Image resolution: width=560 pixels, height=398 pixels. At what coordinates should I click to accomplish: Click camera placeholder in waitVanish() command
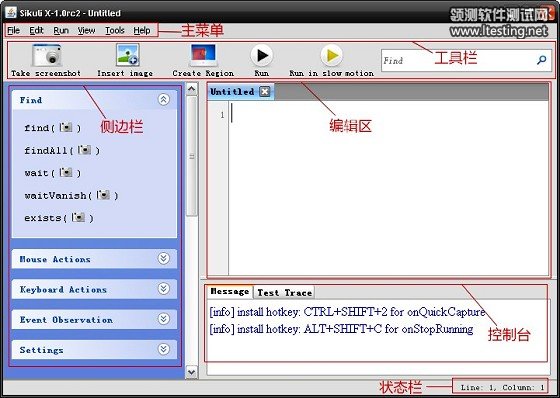103,195
